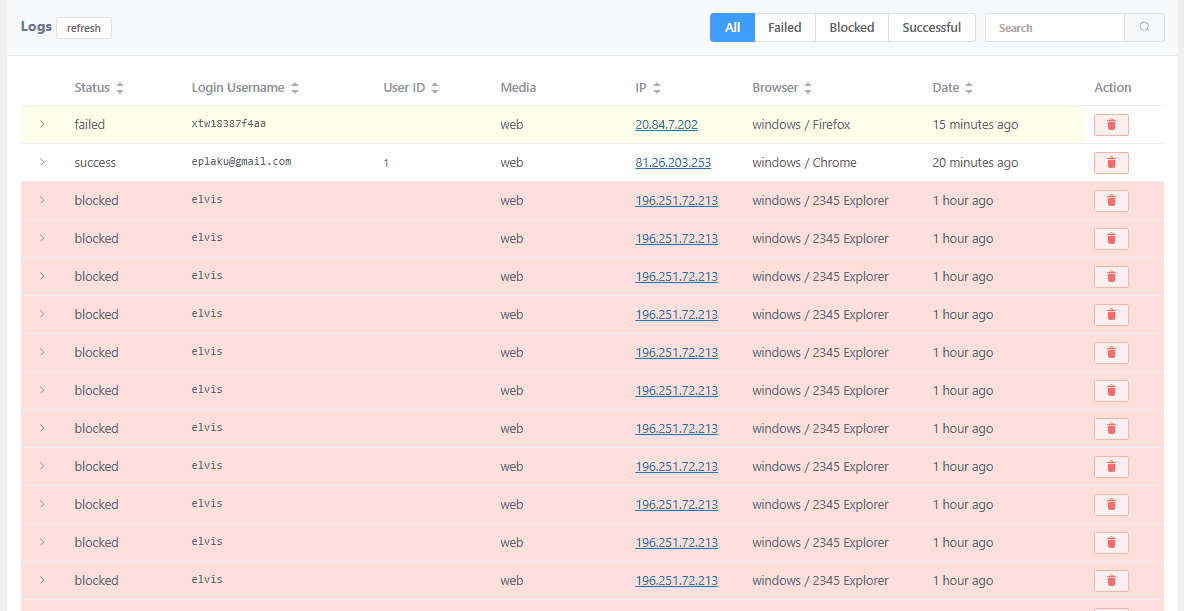Sort logs by the Status column
Viewport: 1184px width, 611px height.
(x=120, y=87)
